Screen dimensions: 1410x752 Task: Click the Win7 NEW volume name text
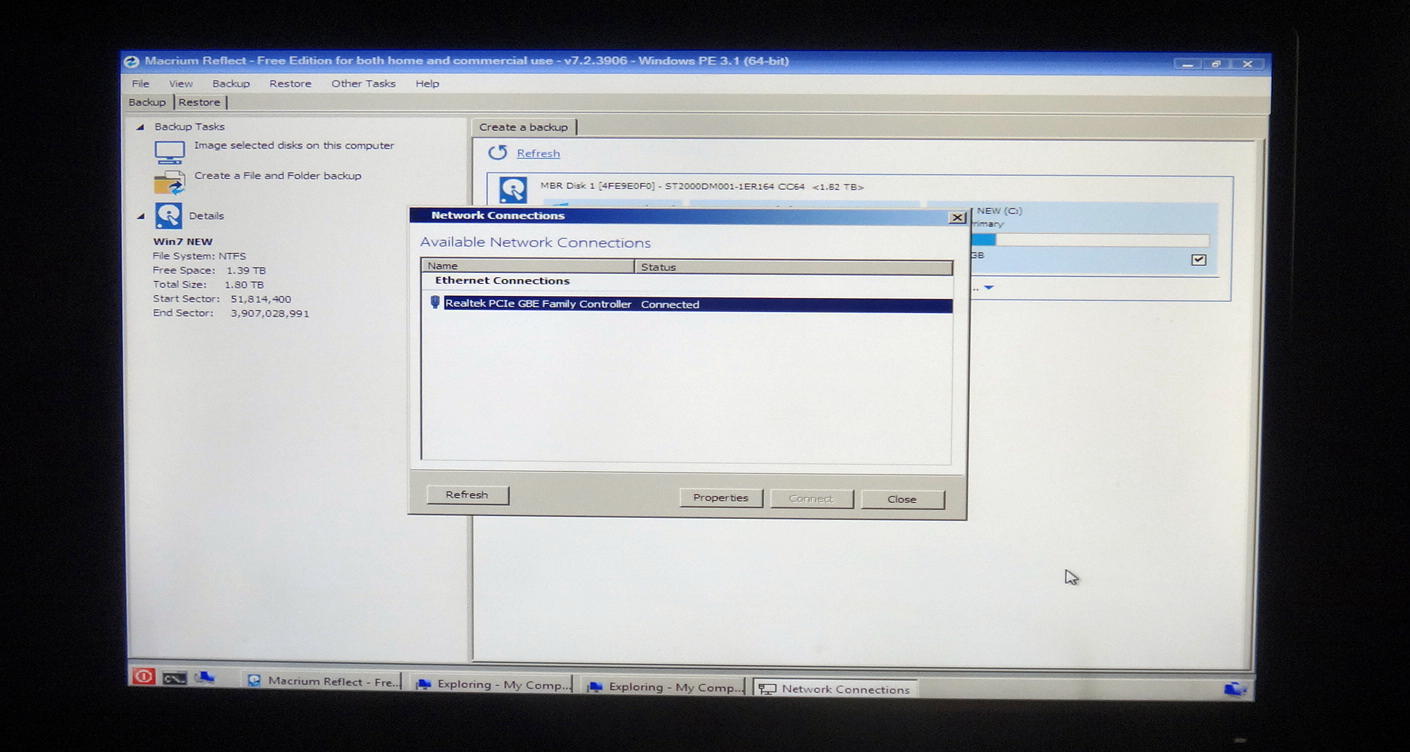(182, 242)
